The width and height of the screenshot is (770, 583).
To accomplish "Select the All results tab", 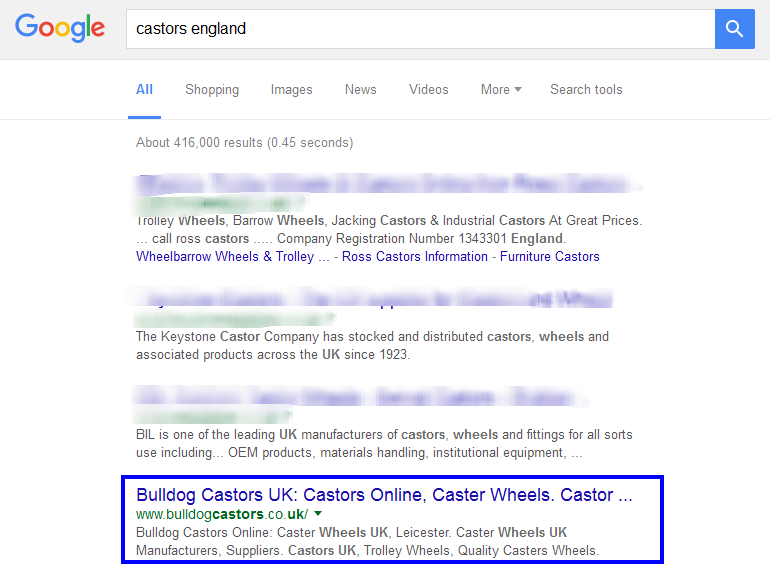I will [144, 89].
